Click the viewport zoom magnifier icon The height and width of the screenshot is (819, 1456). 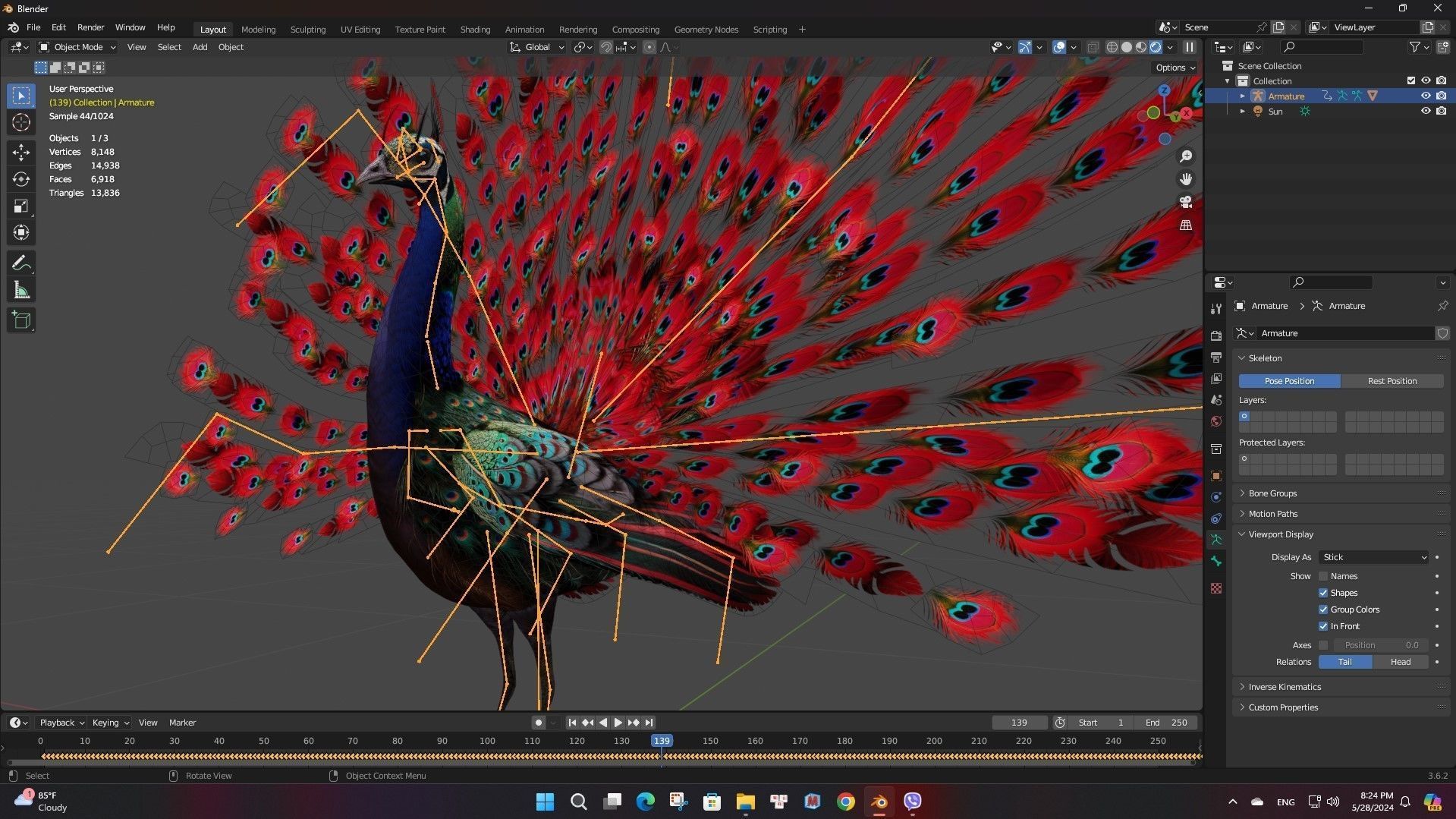click(x=1186, y=156)
